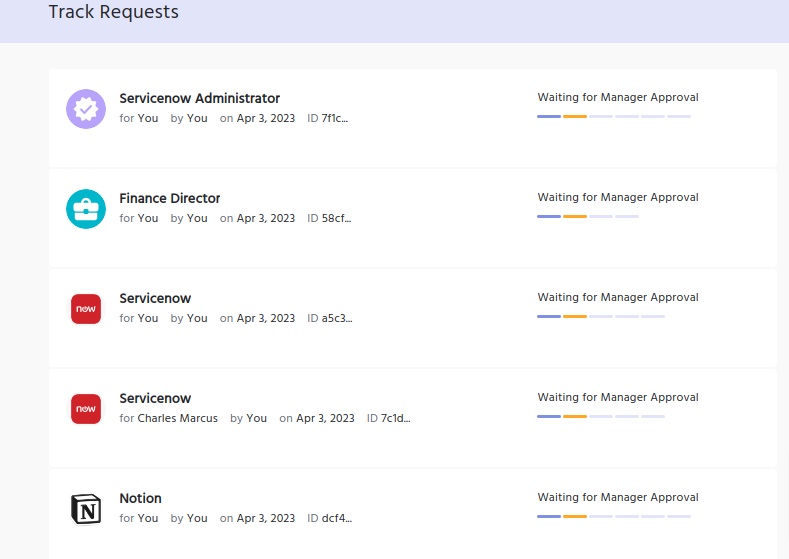Click the Notion request's approval status text

point(617,497)
